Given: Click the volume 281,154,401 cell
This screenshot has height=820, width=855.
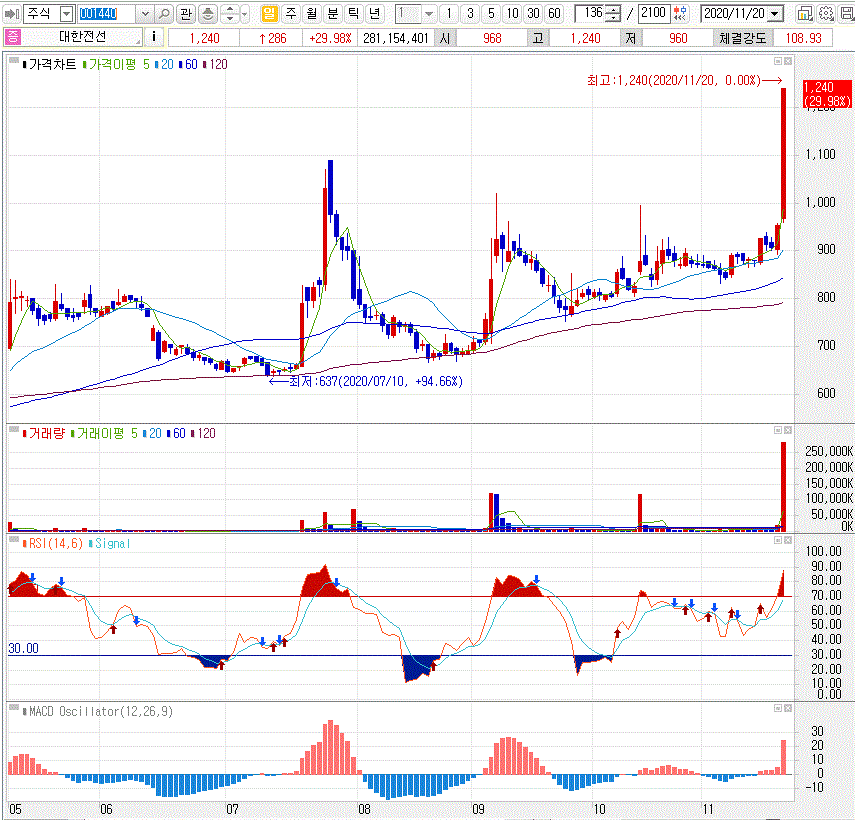Looking at the screenshot, I should pos(396,38).
